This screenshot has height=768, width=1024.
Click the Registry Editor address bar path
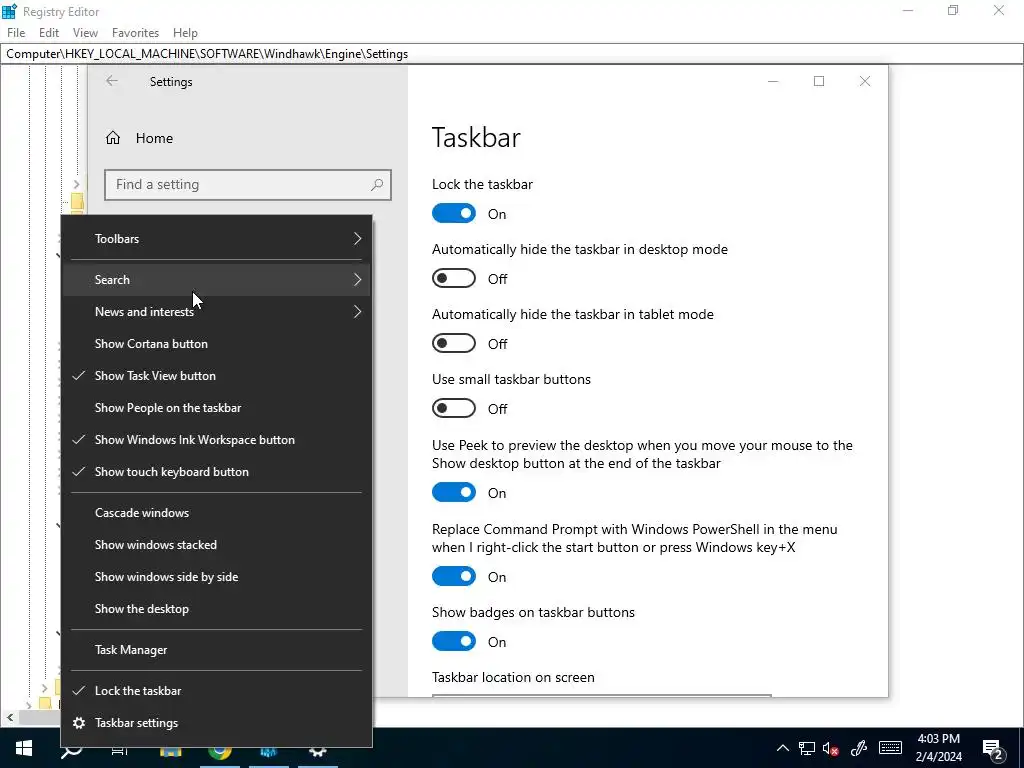[x=511, y=54]
